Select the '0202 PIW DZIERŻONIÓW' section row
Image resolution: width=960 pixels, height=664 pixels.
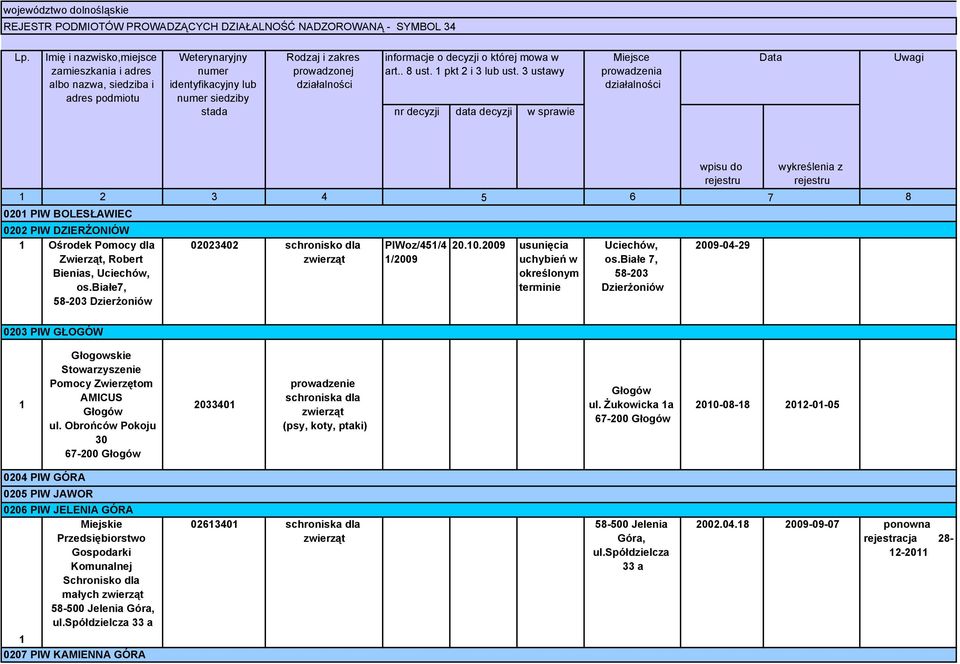tap(478, 230)
